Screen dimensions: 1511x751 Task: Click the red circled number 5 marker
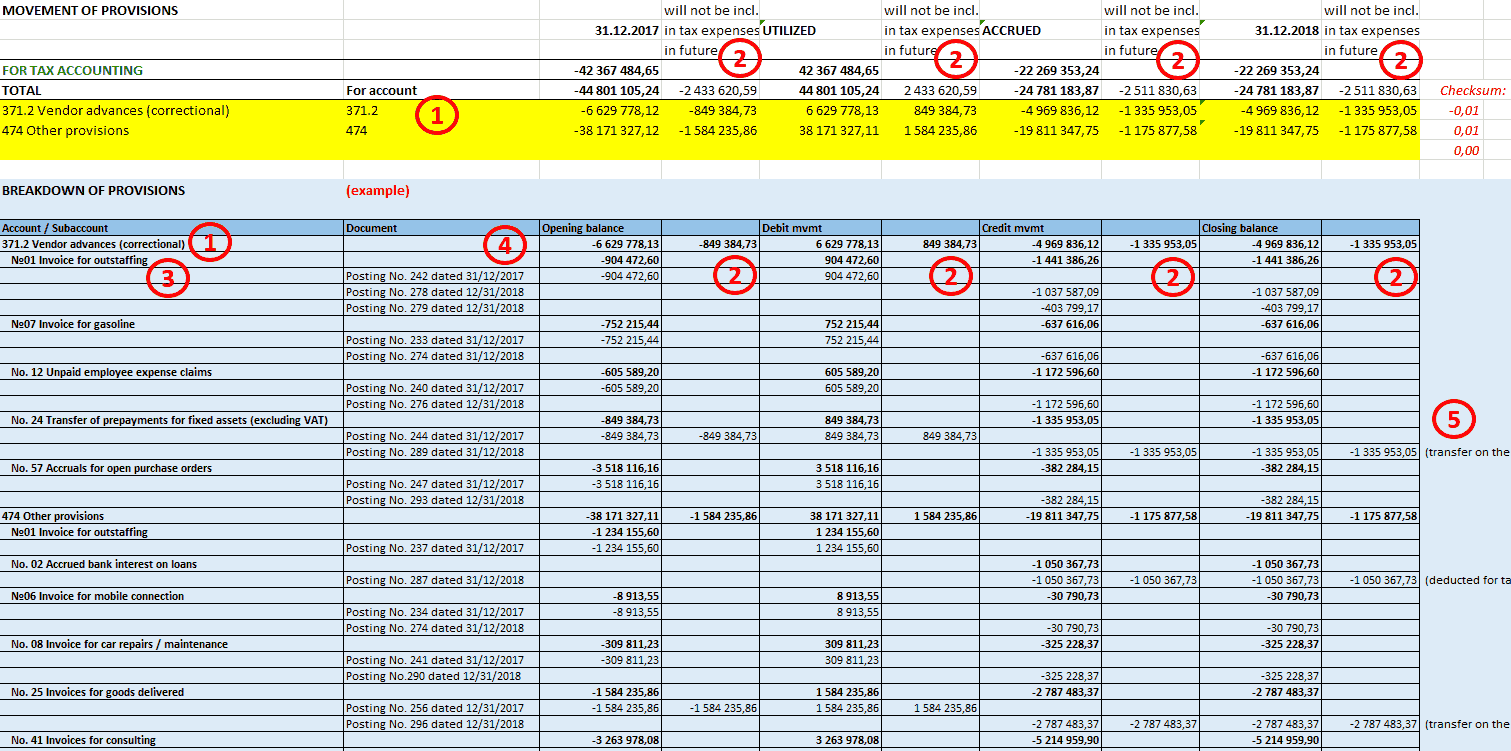click(1454, 421)
